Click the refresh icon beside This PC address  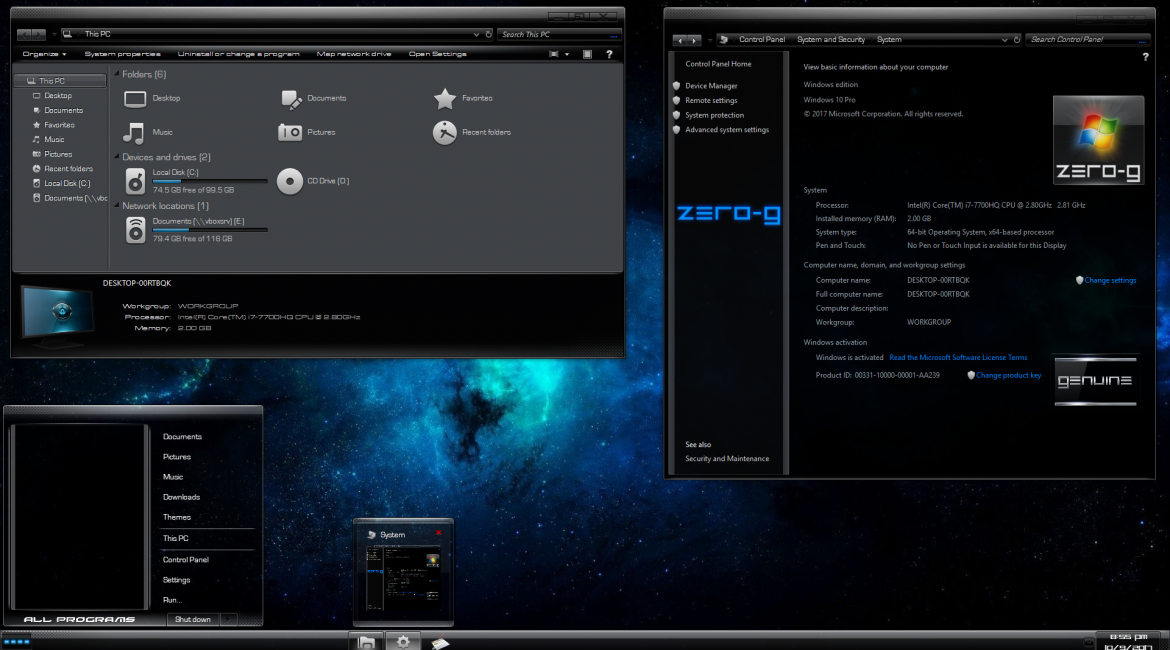[489, 34]
